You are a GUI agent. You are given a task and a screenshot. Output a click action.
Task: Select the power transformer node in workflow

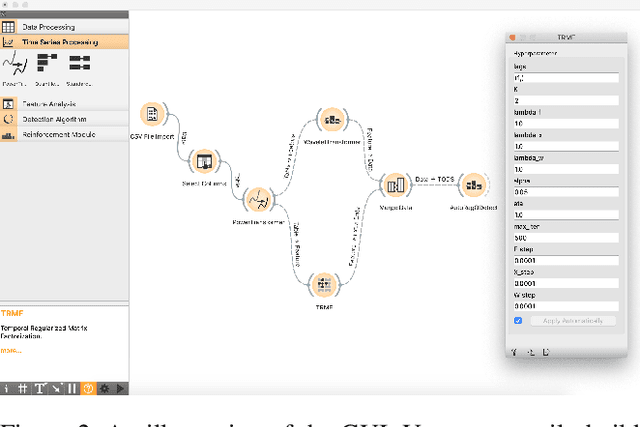point(257,196)
